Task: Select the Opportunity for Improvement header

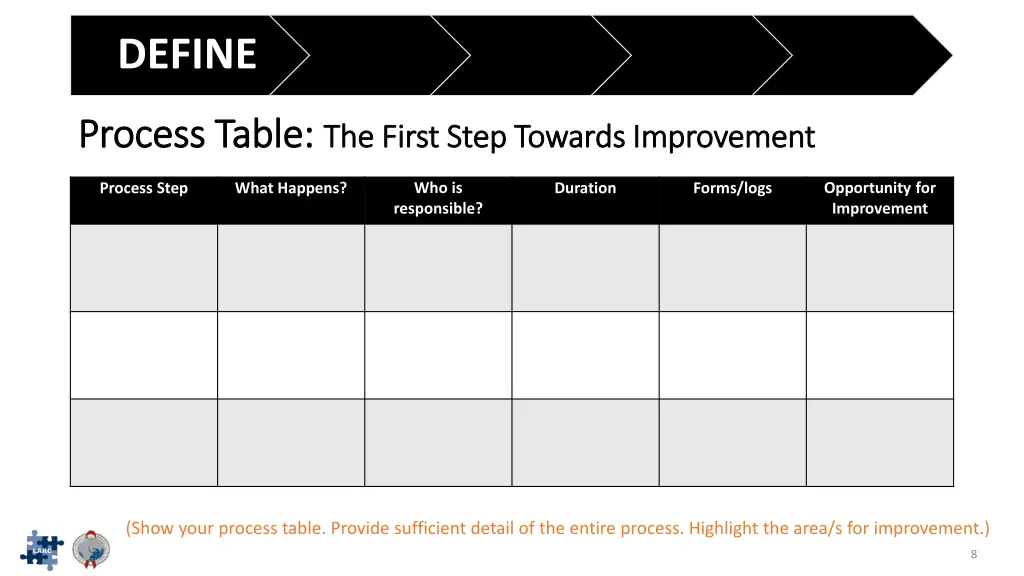Action: pos(880,200)
